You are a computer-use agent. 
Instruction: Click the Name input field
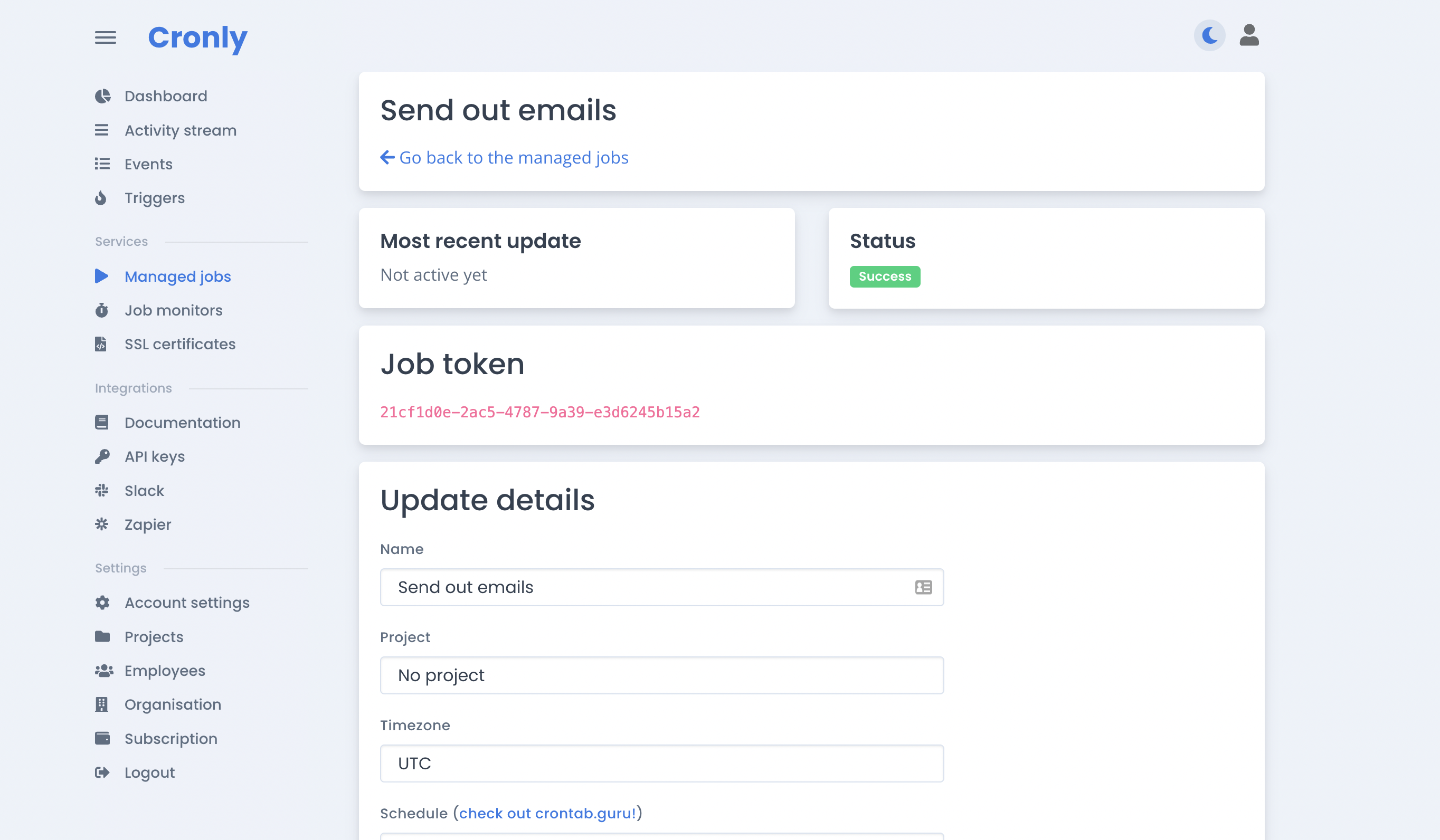tap(661, 587)
